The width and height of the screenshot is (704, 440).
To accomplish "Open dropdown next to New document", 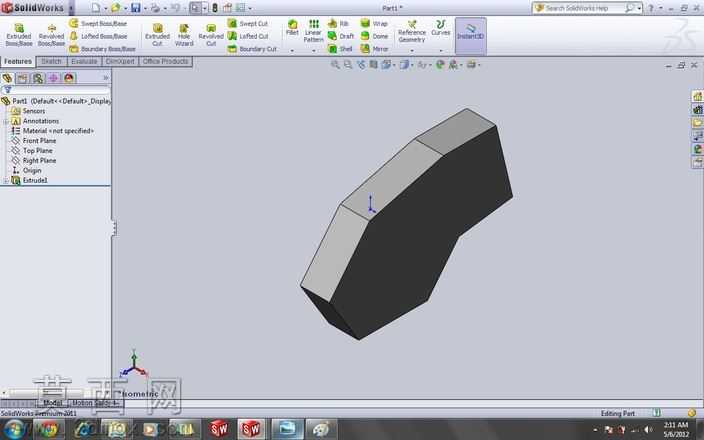I will (x=106, y=8).
